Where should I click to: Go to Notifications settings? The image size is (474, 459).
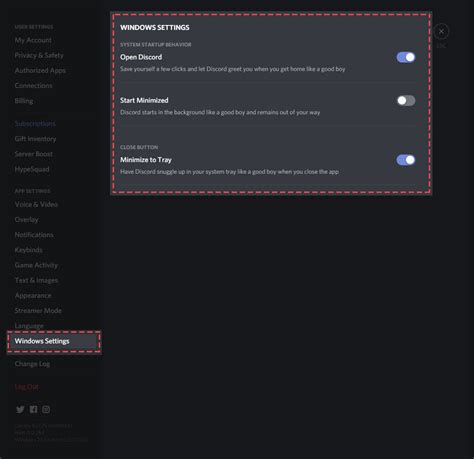tap(34, 235)
